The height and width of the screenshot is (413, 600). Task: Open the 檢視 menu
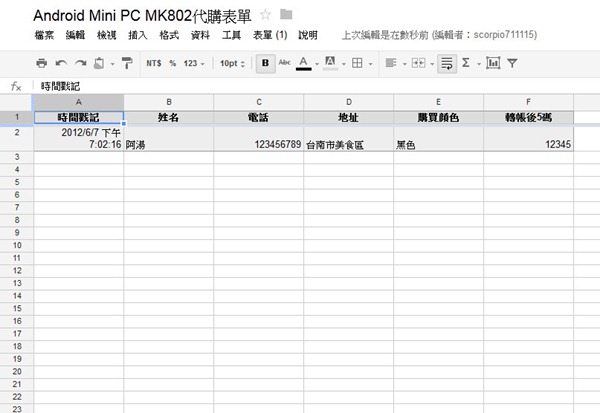tap(106, 35)
